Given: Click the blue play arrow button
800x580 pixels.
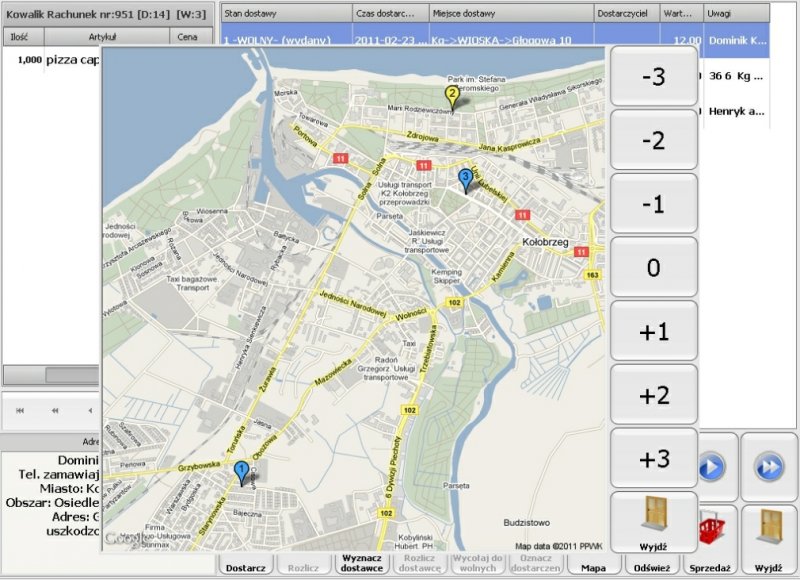Looking at the screenshot, I should click(x=711, y=467).
